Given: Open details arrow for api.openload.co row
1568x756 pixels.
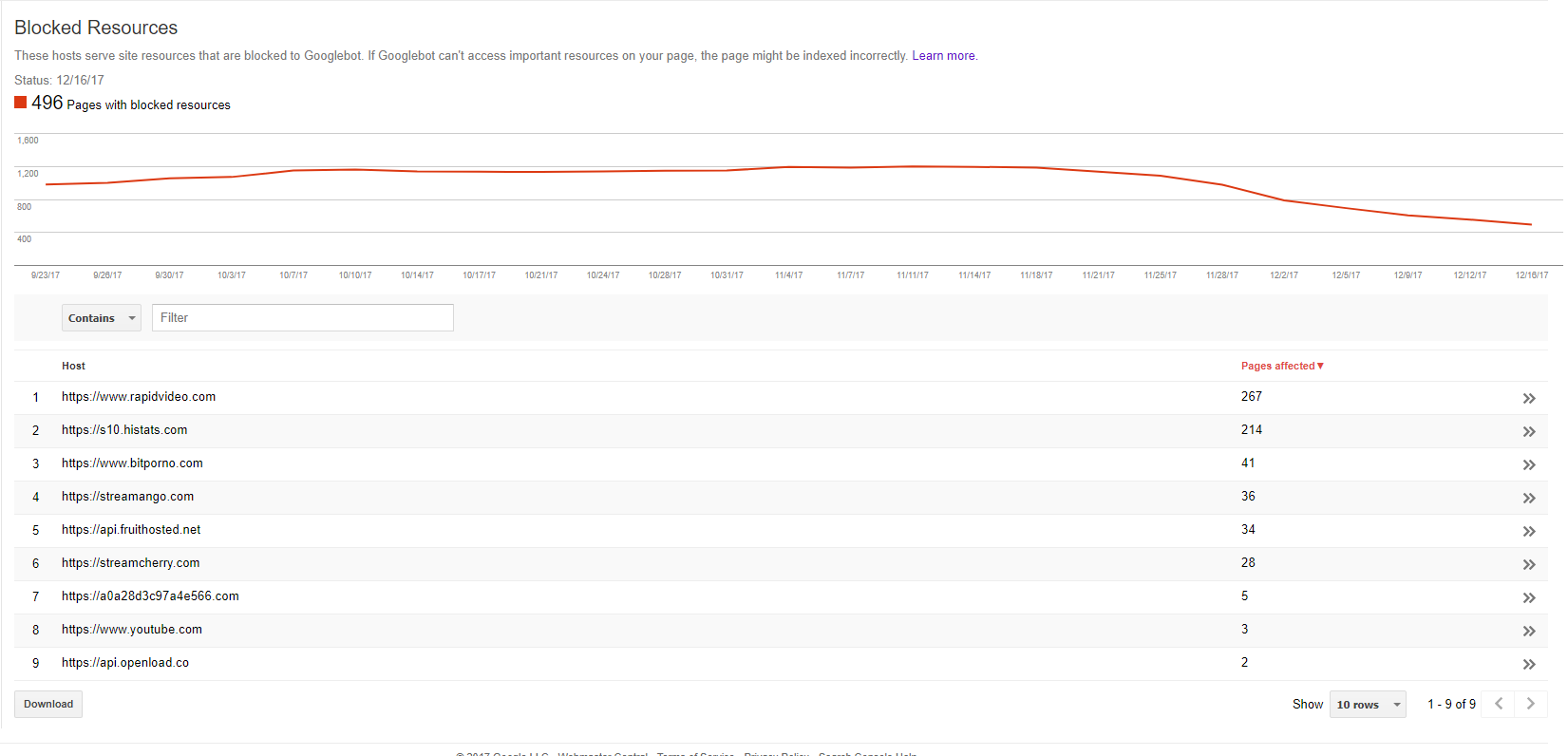Looking at the screenshot, I should pyautogui.click(x=1528, y=664).
